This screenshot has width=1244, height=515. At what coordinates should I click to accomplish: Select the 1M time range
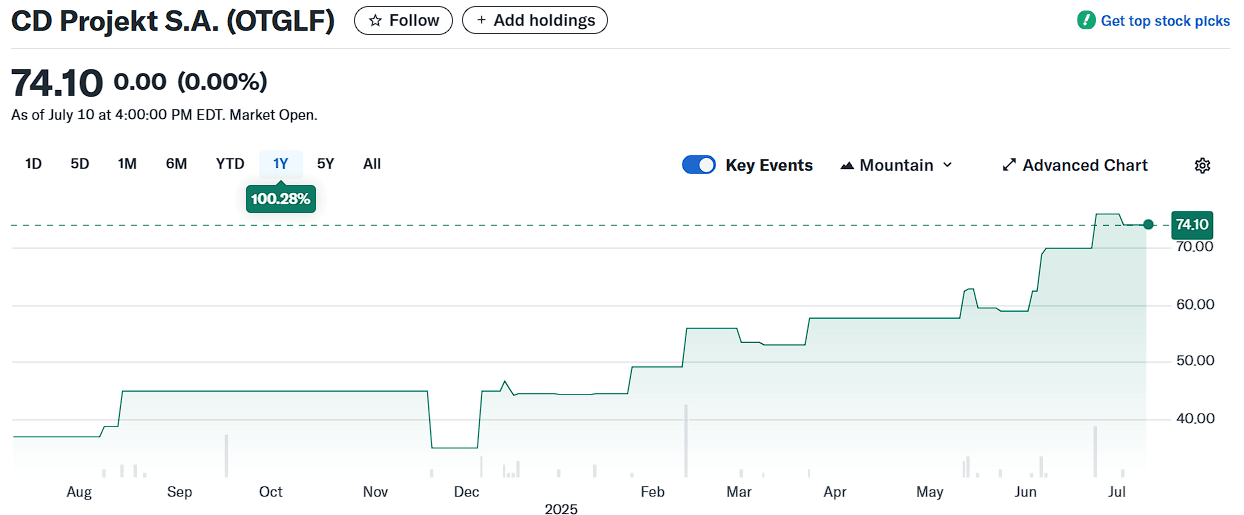point(127,164)
